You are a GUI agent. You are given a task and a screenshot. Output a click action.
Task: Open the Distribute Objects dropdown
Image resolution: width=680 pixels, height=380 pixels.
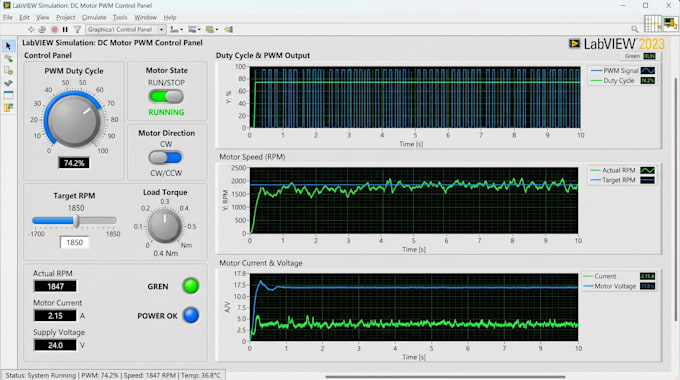coord(194,29)
